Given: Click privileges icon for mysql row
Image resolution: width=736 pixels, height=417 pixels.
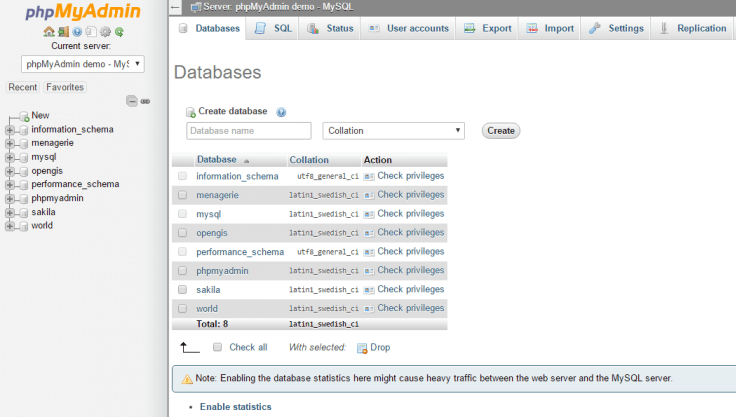Looking at the screenshot, I should (369, 214).
